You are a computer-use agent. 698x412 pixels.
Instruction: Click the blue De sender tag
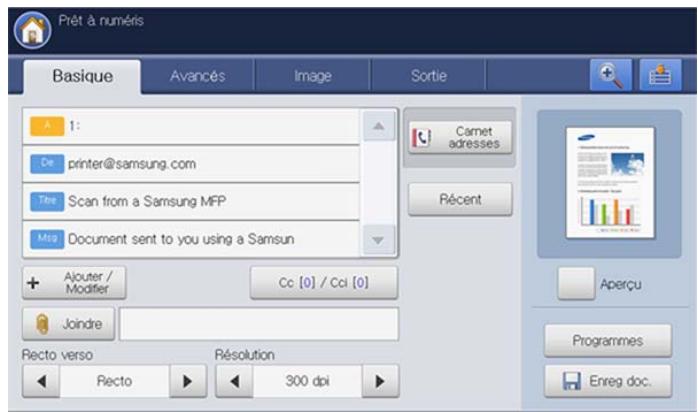(x=47, y=164)
